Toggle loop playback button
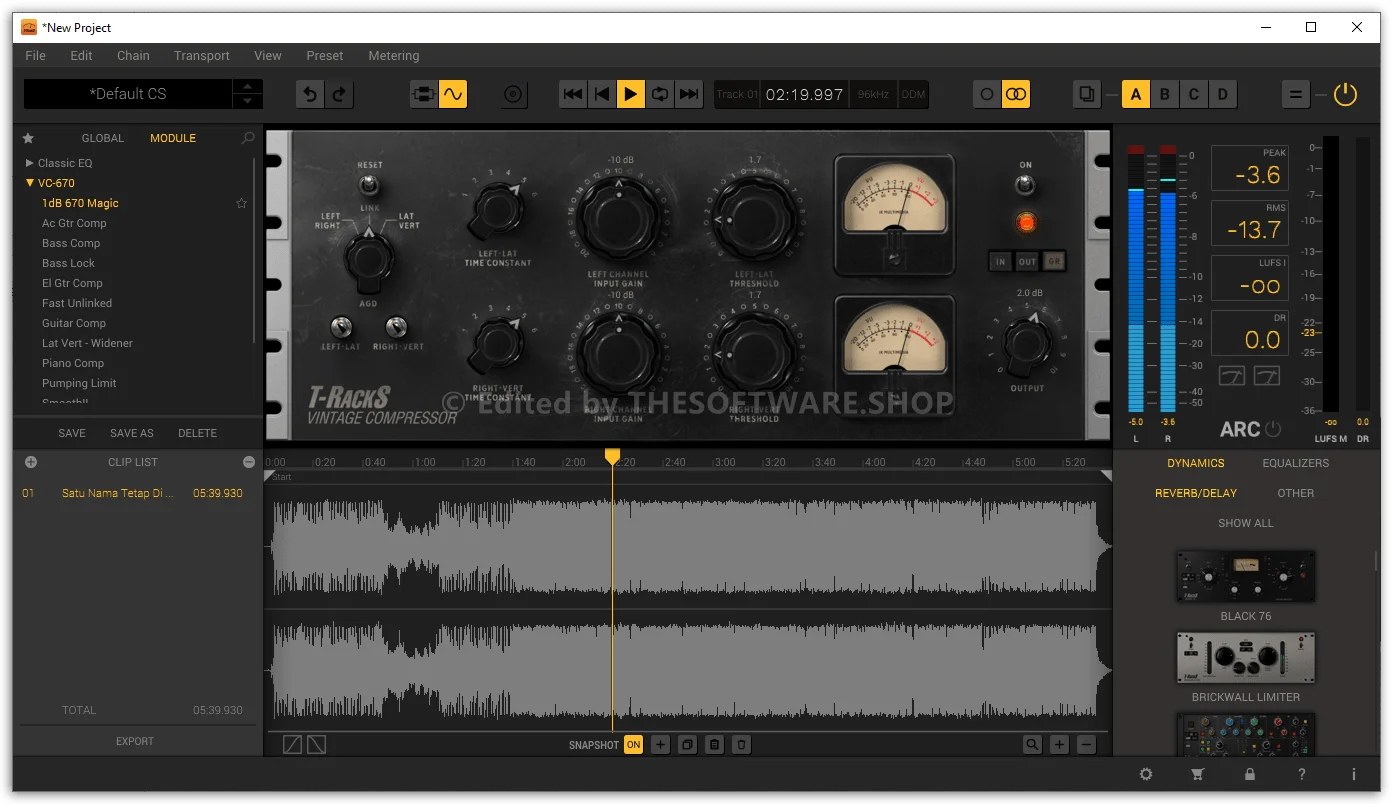 660,94
